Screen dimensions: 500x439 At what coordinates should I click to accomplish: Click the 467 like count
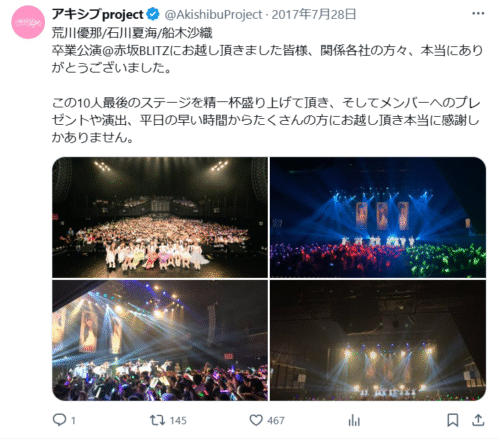point(276,420)
